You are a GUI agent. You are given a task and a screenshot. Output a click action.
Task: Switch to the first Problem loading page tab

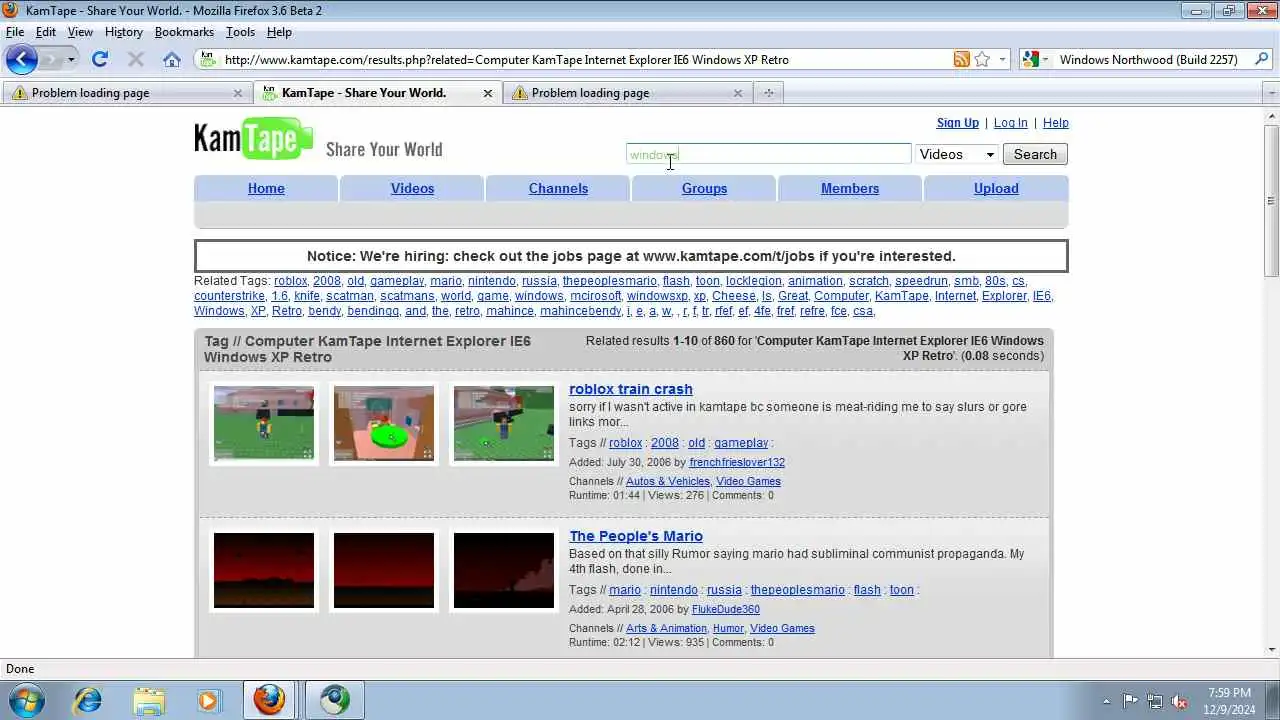[x=126, y=93]
